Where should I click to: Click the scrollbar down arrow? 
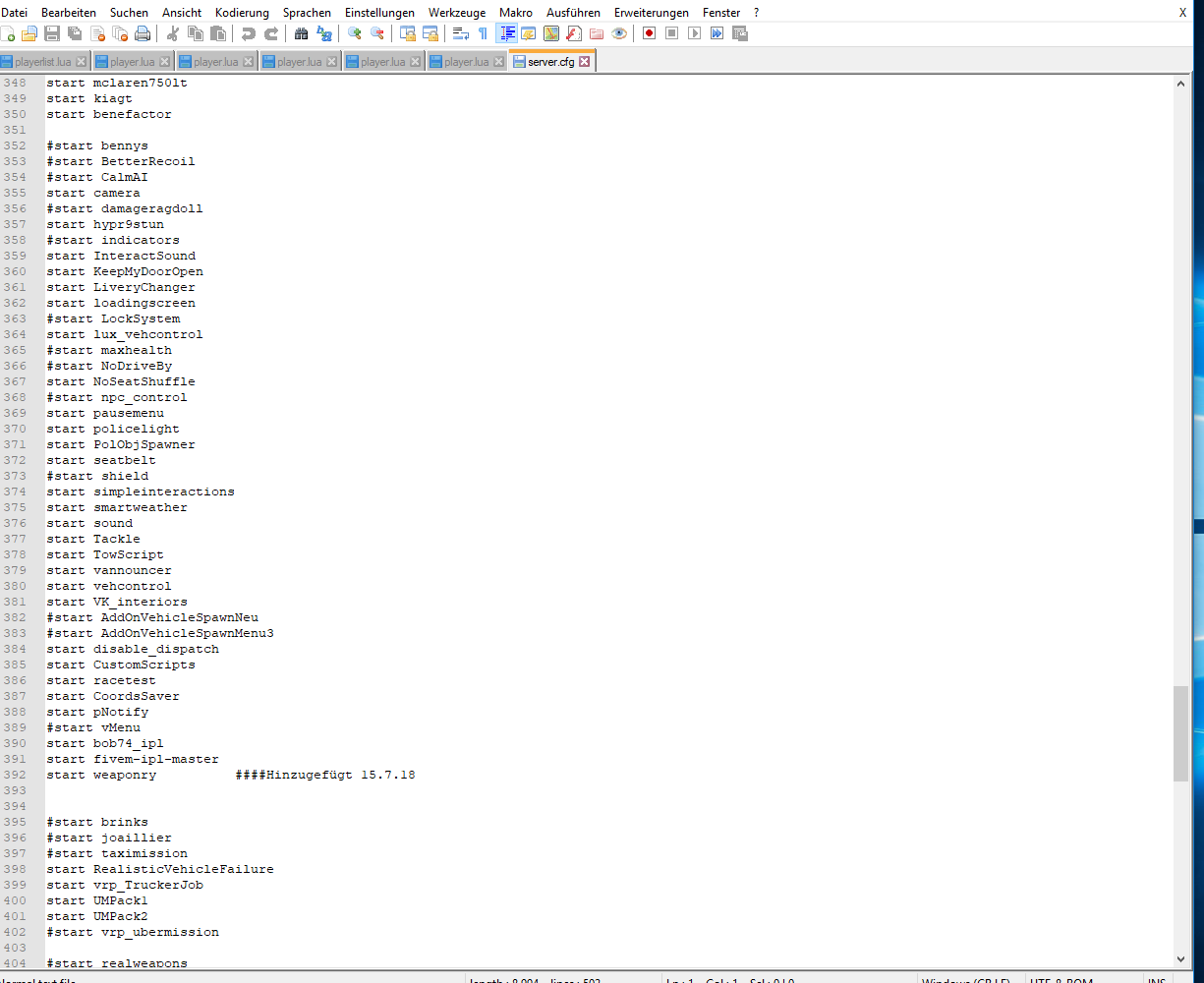point(1181,958)
